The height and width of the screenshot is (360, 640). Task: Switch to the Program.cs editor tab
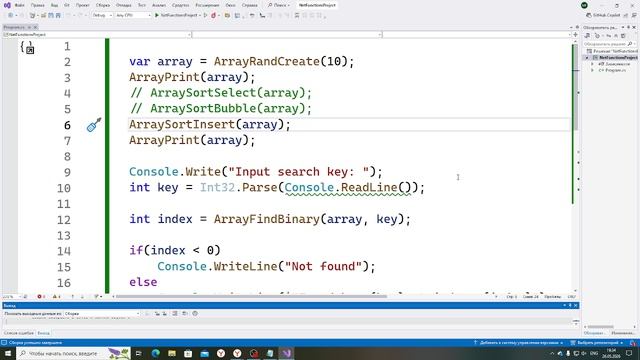(x=15, y=27)
